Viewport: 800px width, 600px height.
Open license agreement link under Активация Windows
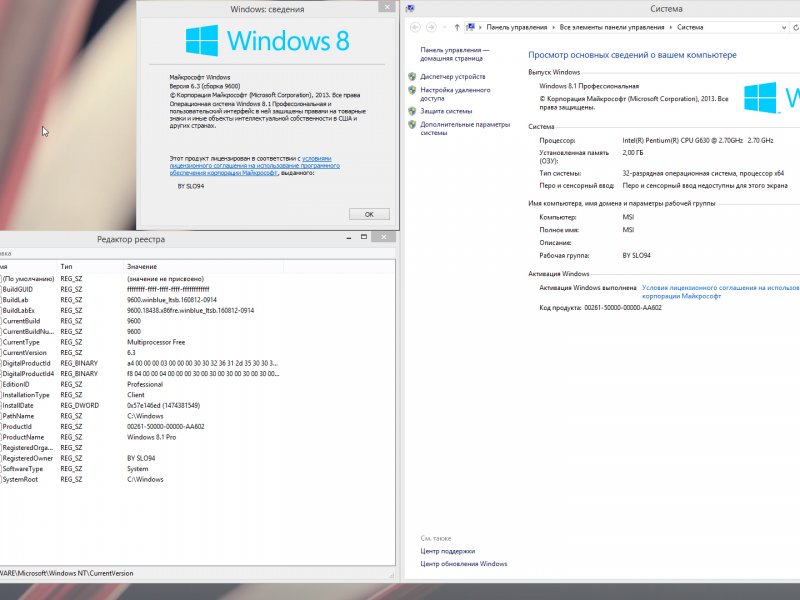point(720,292)
